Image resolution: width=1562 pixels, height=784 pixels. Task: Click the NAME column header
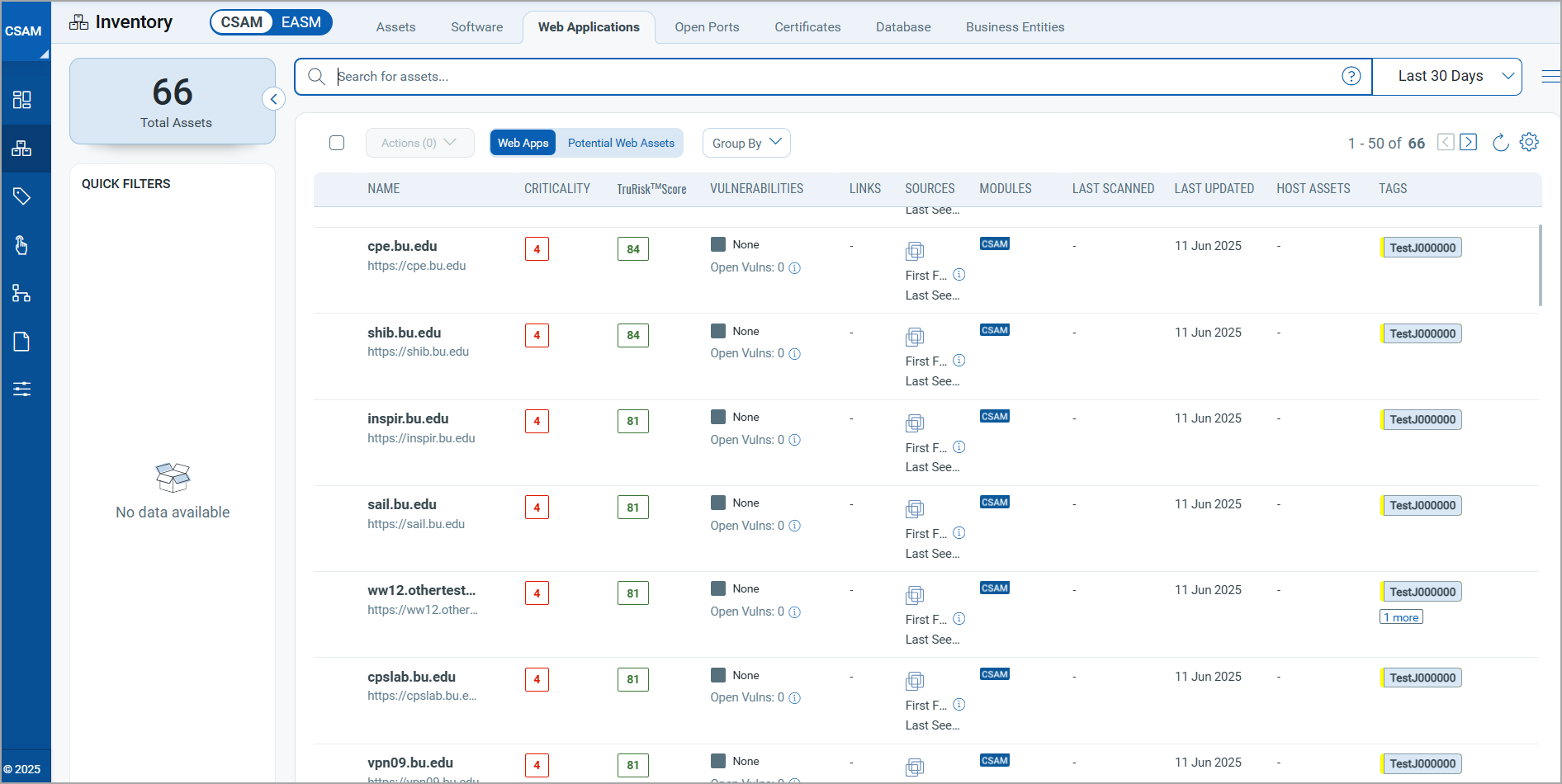click(384, 189)
